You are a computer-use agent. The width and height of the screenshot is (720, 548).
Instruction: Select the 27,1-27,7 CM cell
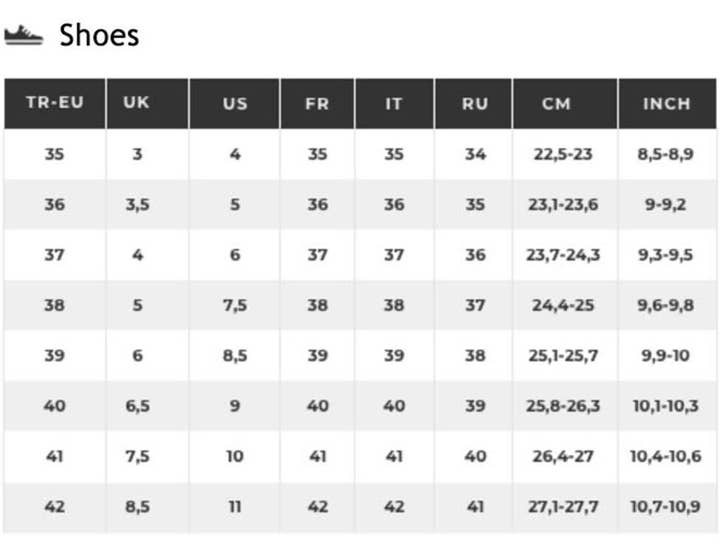[x=564, y=507]
